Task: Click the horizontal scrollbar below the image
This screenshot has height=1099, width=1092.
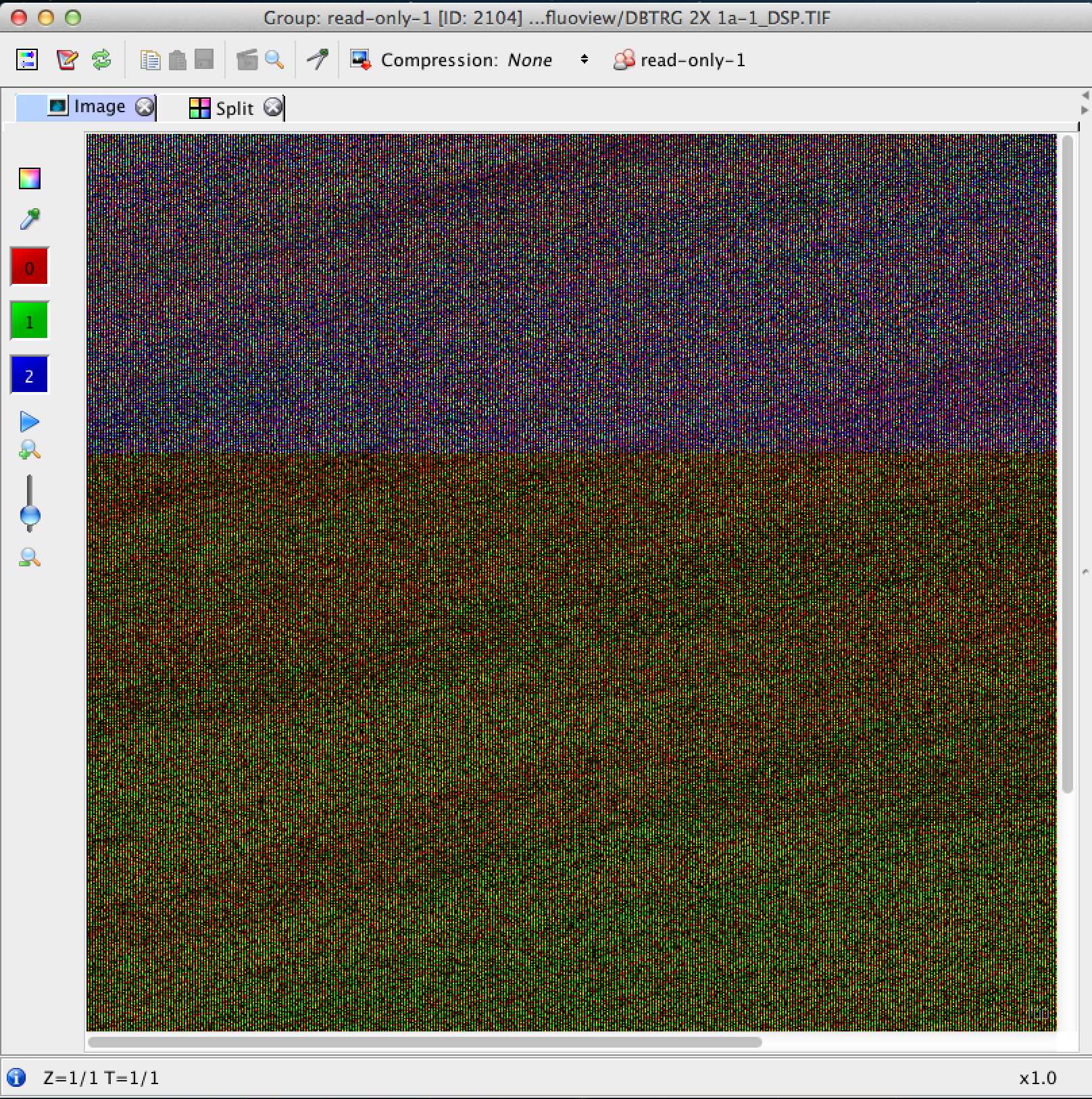Action: tap(424, 1042)
